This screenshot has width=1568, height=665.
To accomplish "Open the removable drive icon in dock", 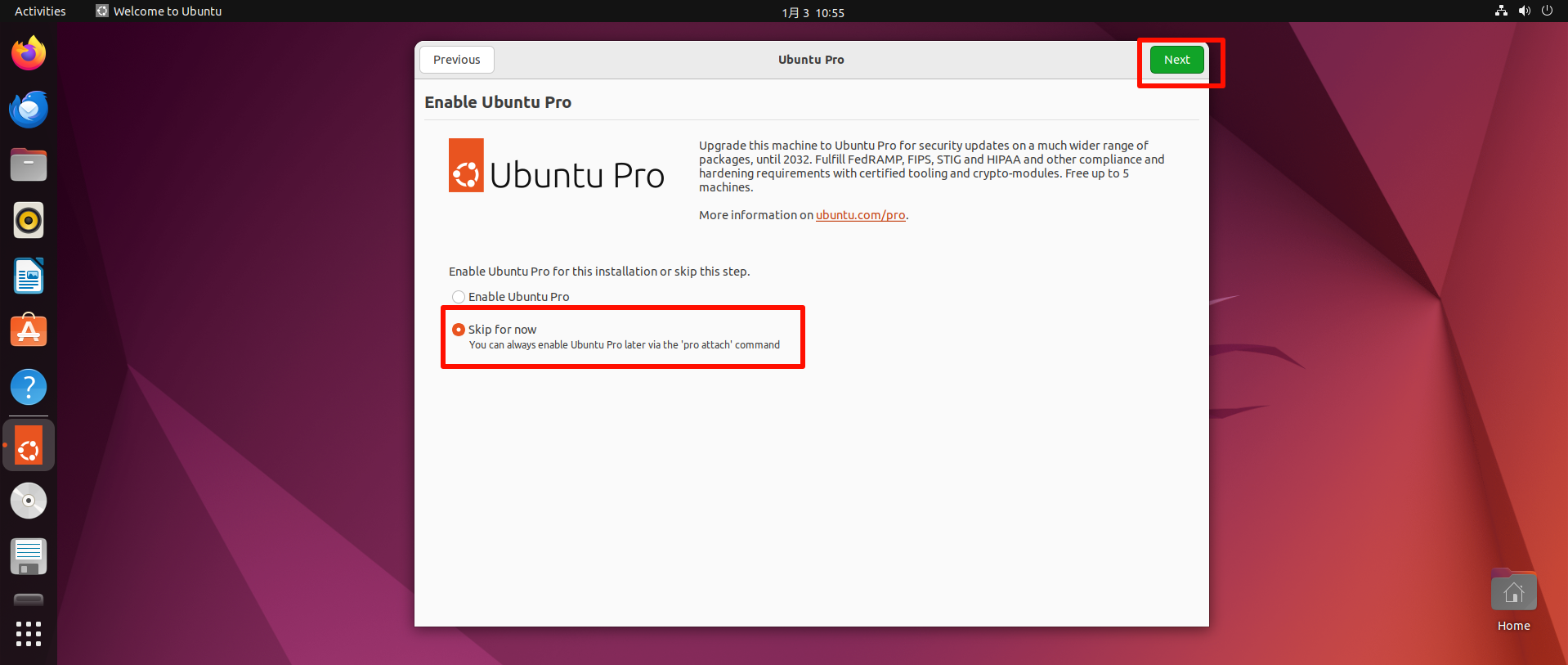I will (x=29, y=600).
